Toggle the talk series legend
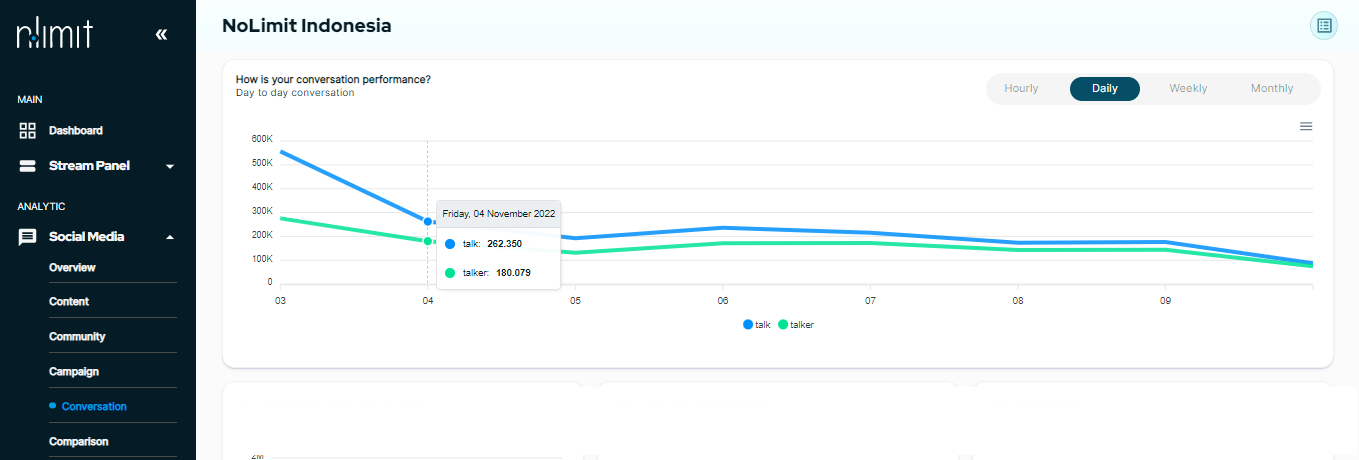The image size is (1359, 460). click(x=757, y=325)
